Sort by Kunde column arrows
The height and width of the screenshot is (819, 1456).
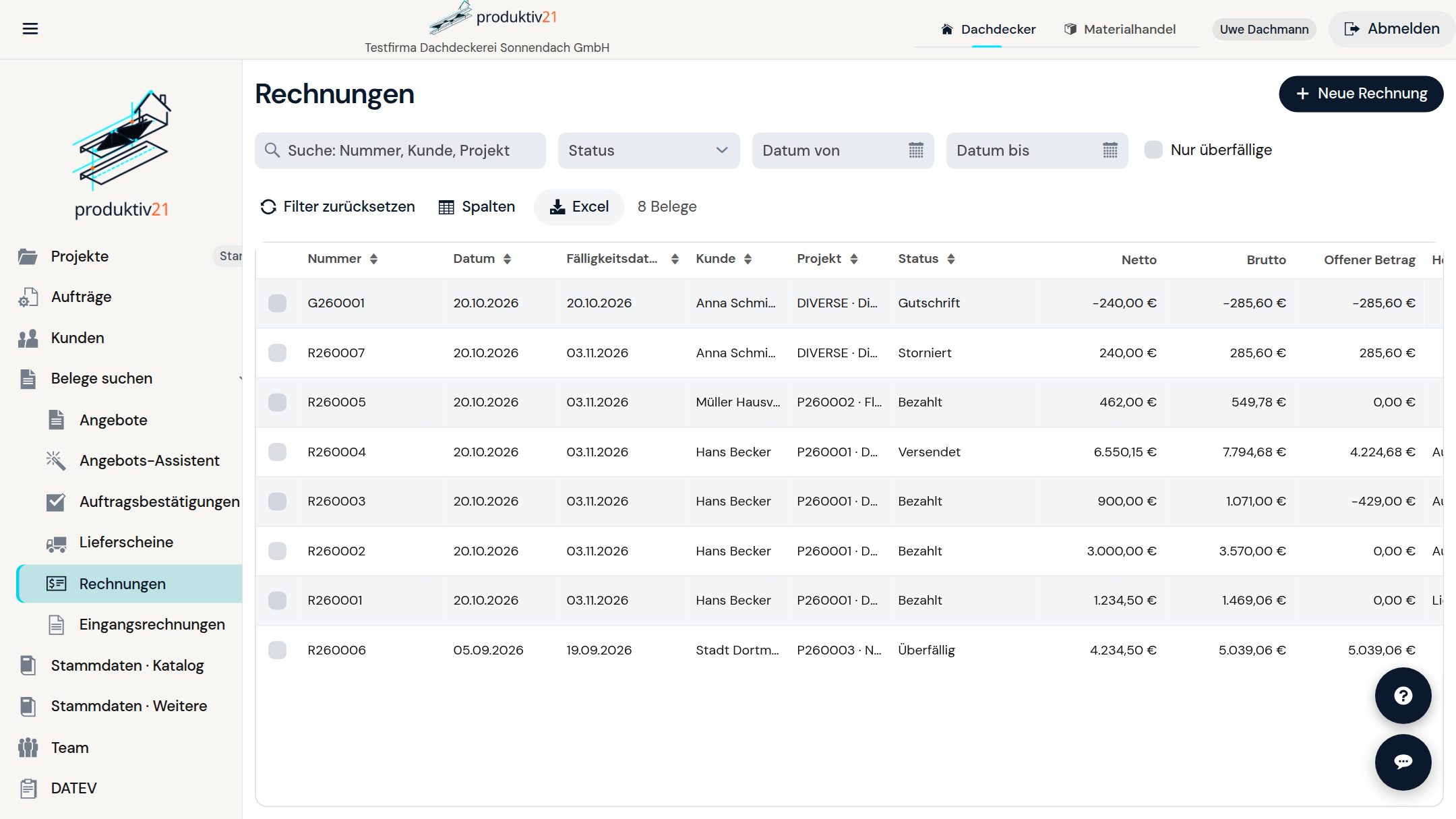[748, 259]
